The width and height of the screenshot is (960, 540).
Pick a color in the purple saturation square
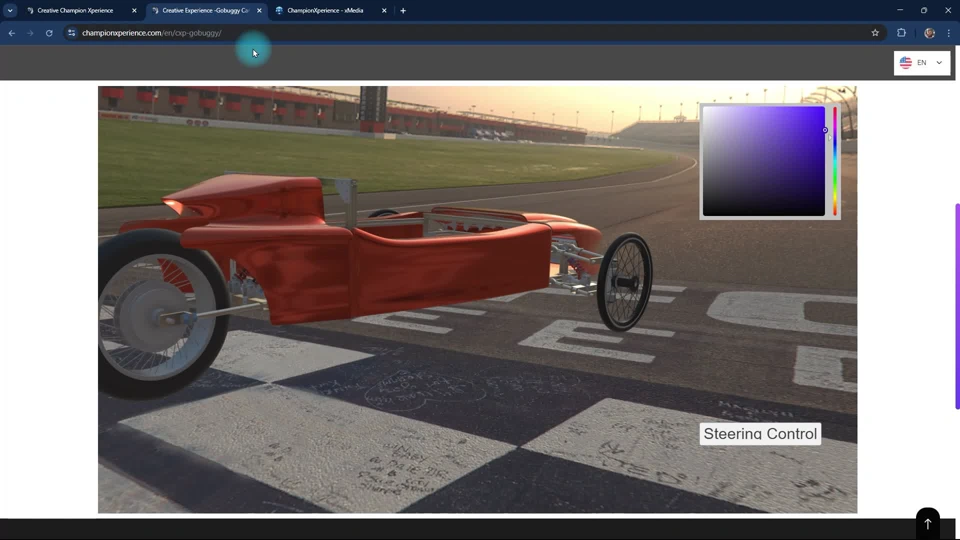(763, 161)
